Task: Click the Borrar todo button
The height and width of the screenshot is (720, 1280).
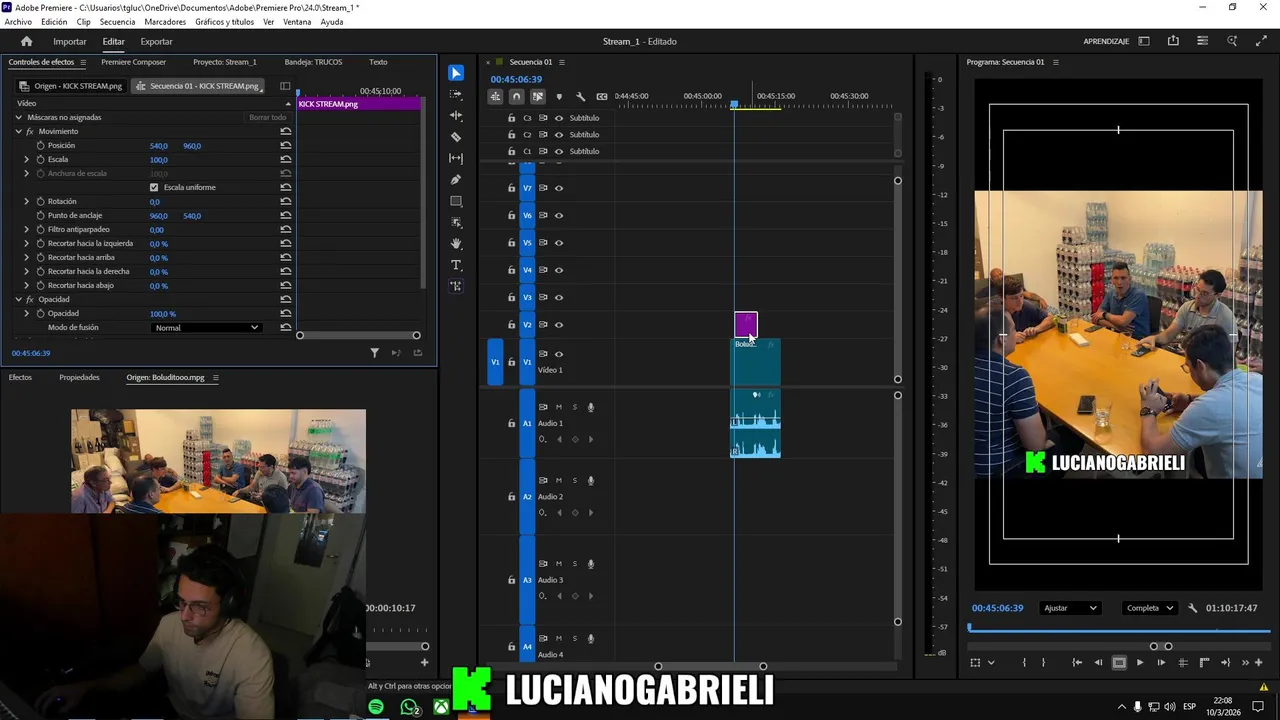Action: (268, 118)
